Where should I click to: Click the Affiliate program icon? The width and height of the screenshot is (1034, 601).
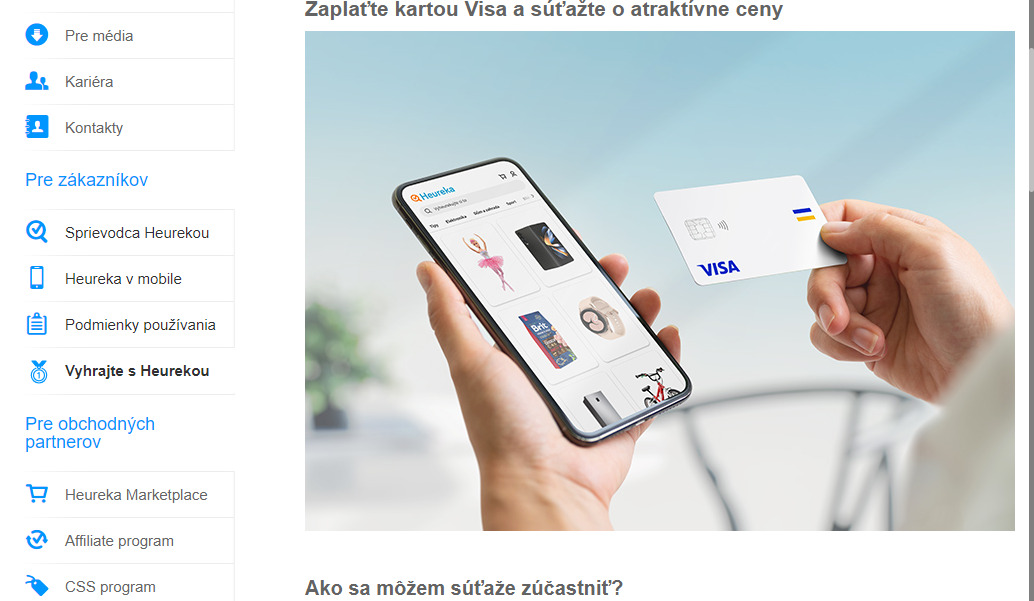pyautogui.click(x=37, y=540)
